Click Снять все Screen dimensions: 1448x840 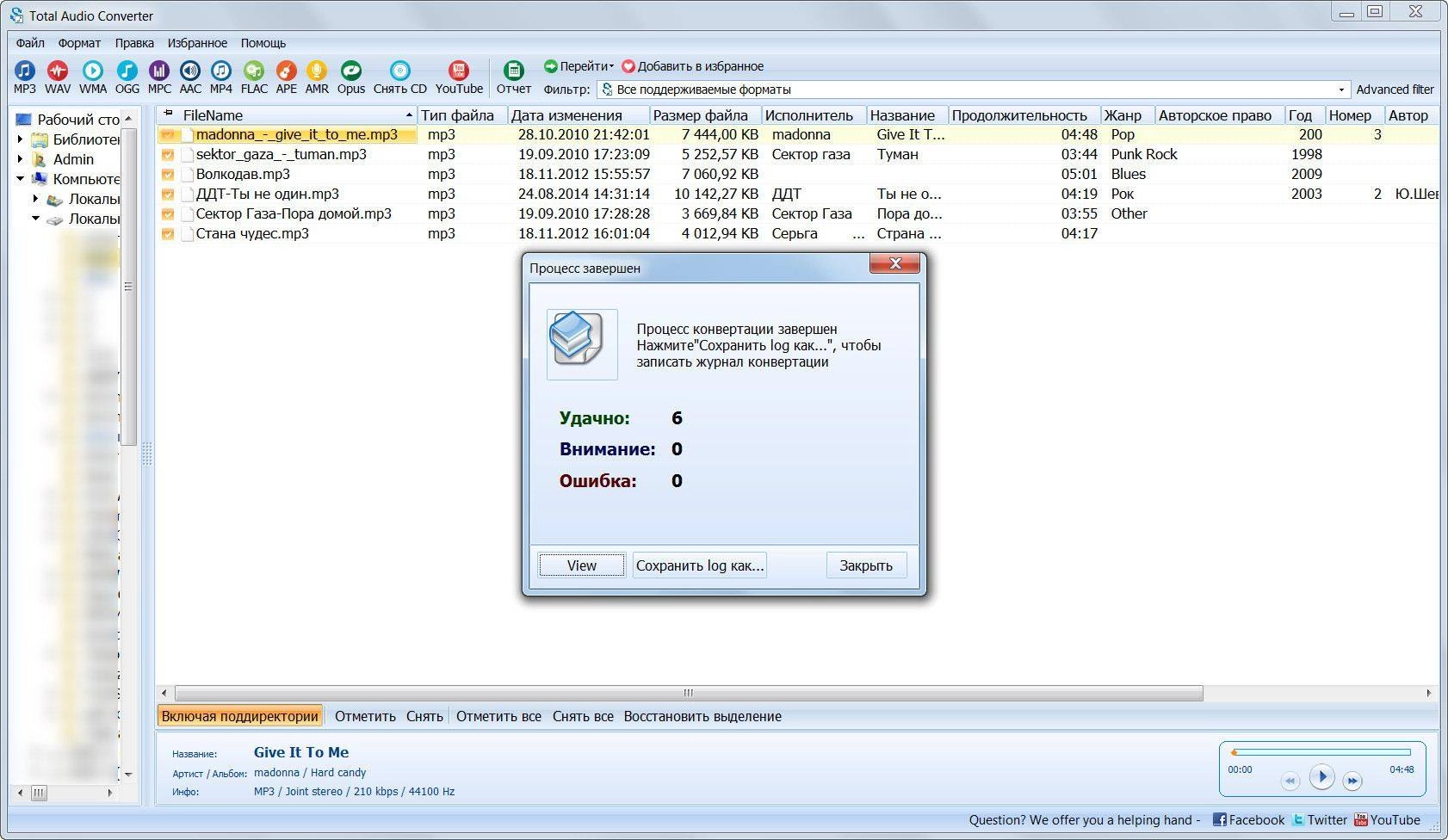point(583,716)
